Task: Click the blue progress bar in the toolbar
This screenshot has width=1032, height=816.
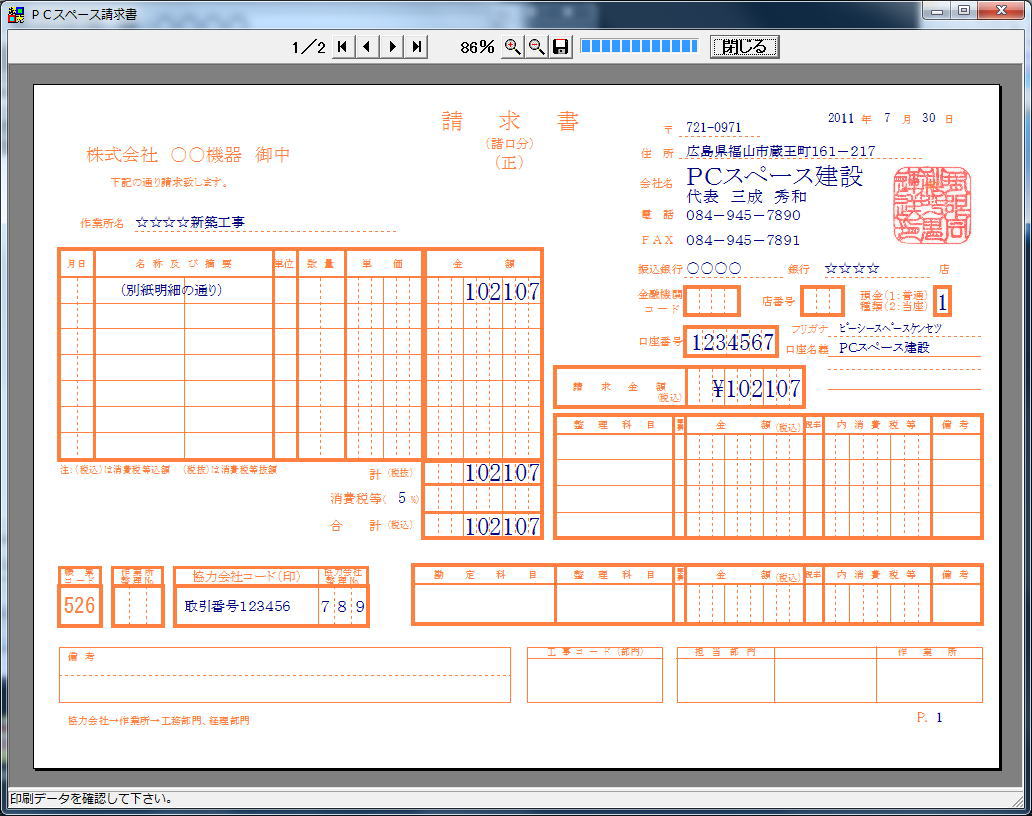Action: [x=638, y=46]
